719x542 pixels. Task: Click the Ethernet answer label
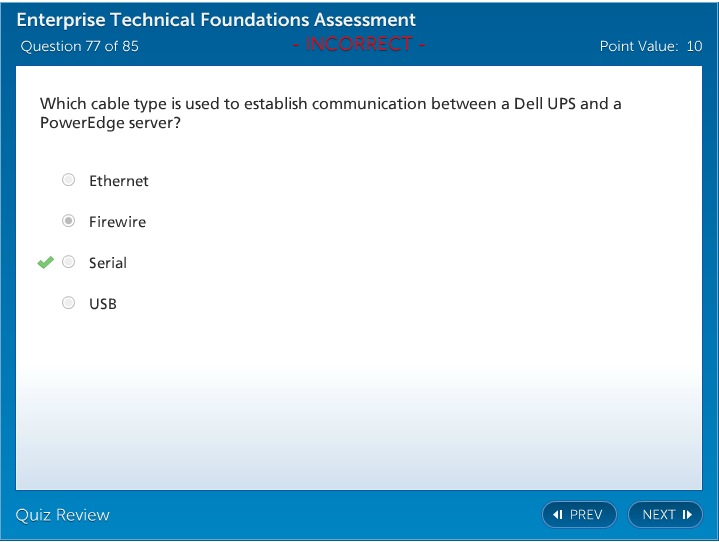point(118,181)
